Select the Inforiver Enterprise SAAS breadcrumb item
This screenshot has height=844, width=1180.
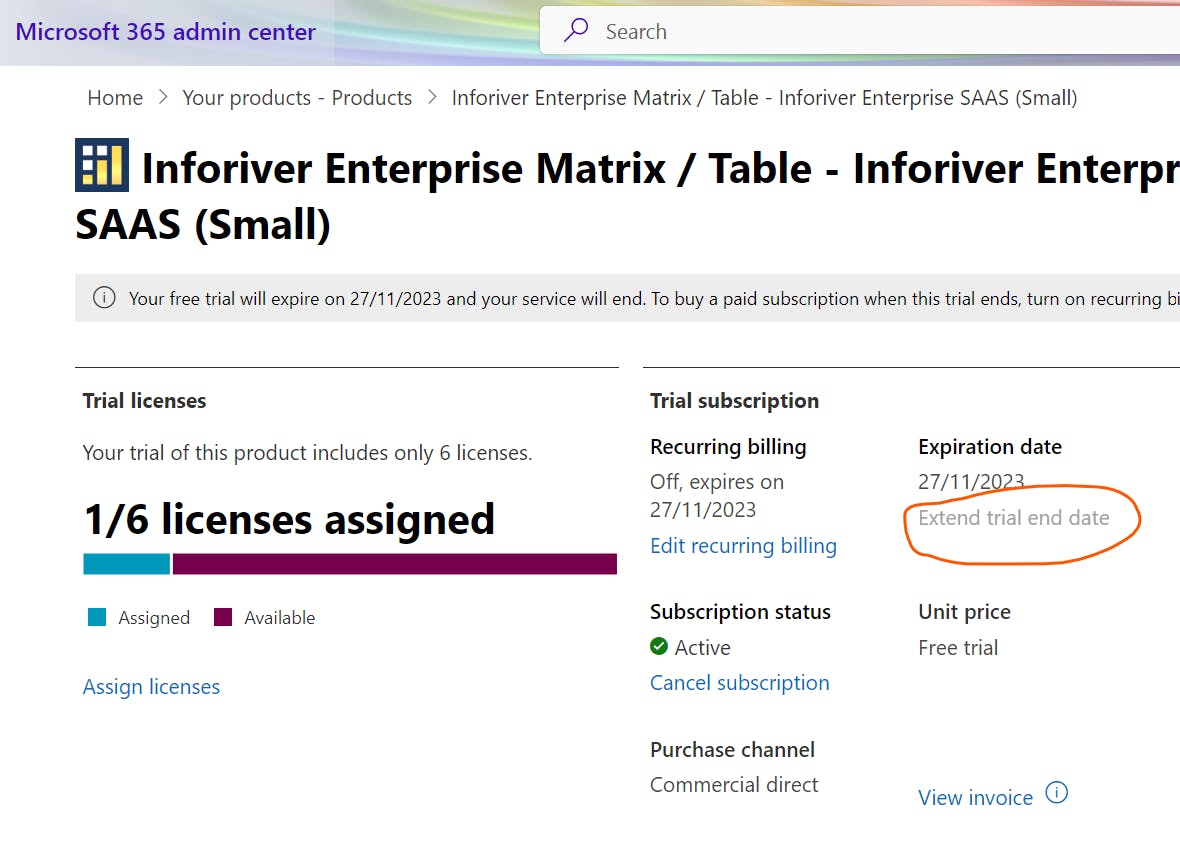point(764,98)
